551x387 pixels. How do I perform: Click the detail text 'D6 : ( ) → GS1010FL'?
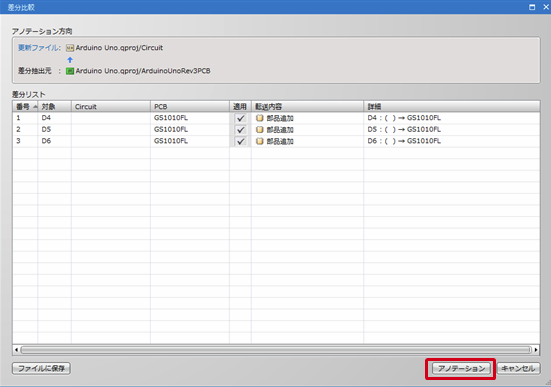[x=404, y=141]
